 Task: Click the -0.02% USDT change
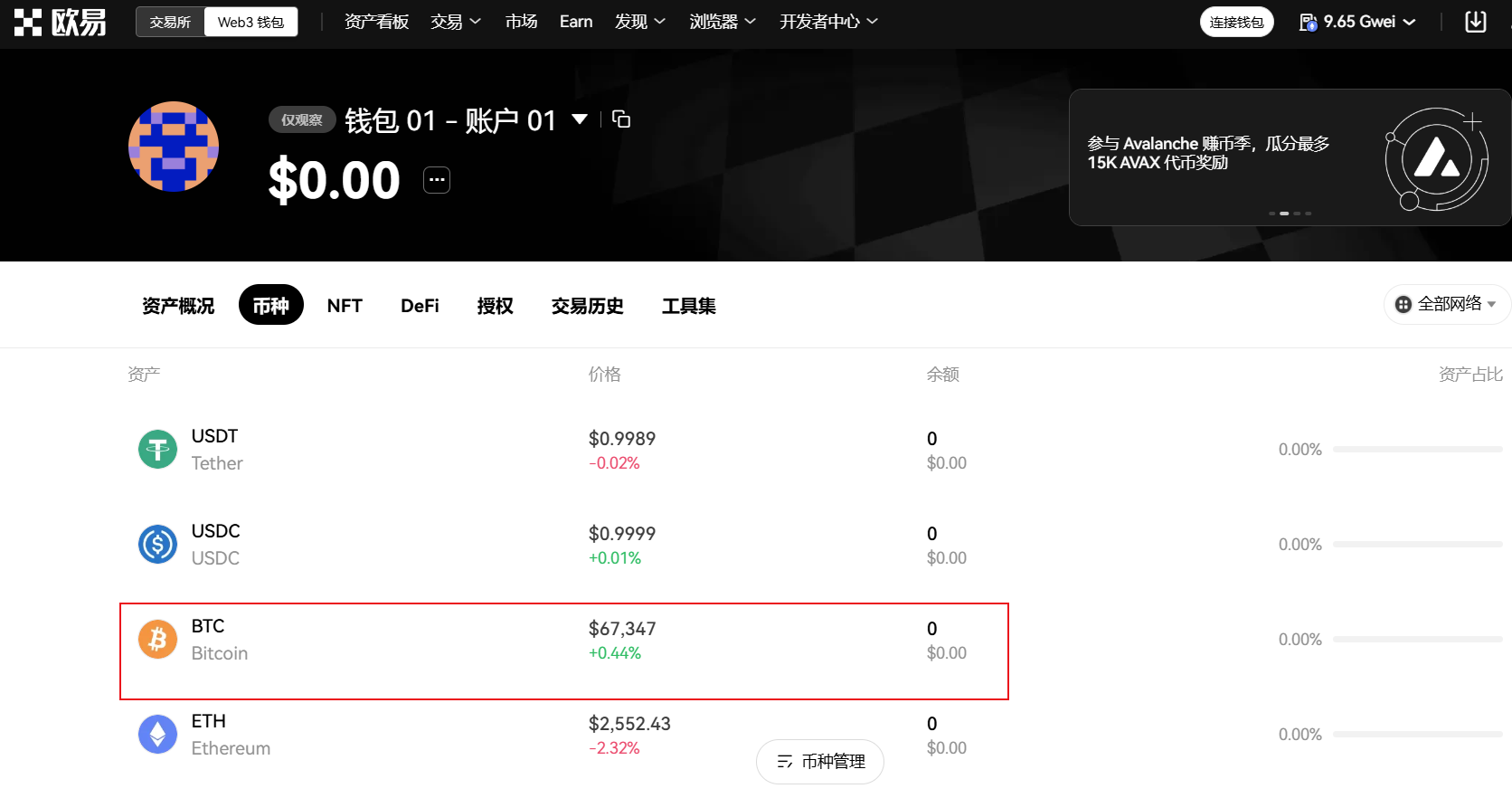(614, 463)
